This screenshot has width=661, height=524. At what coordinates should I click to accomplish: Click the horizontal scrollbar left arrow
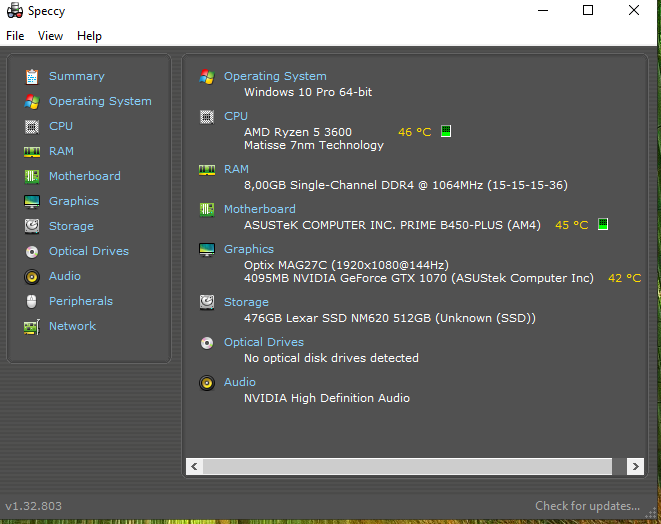(x=194, y=466)
